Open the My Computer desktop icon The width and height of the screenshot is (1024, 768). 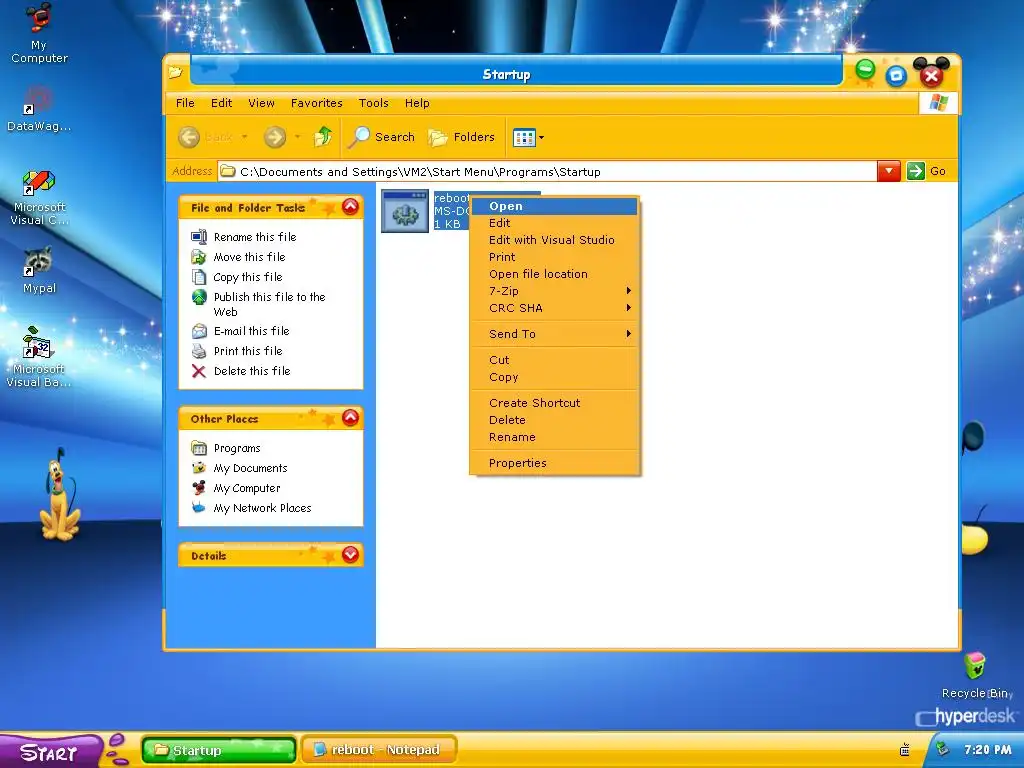click(x=39, y=33)
